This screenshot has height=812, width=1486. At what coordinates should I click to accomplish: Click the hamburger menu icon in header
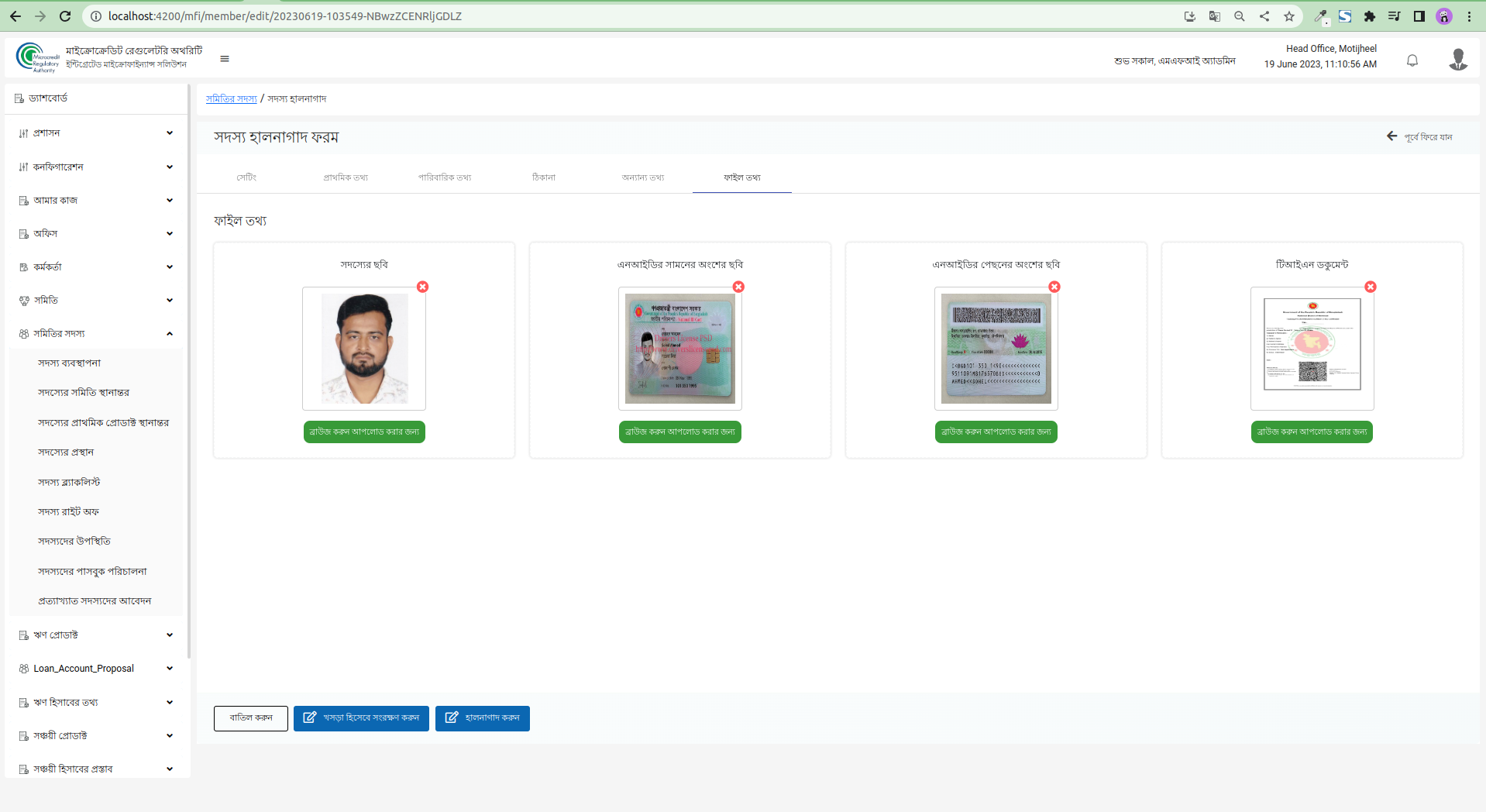[225, 59]
